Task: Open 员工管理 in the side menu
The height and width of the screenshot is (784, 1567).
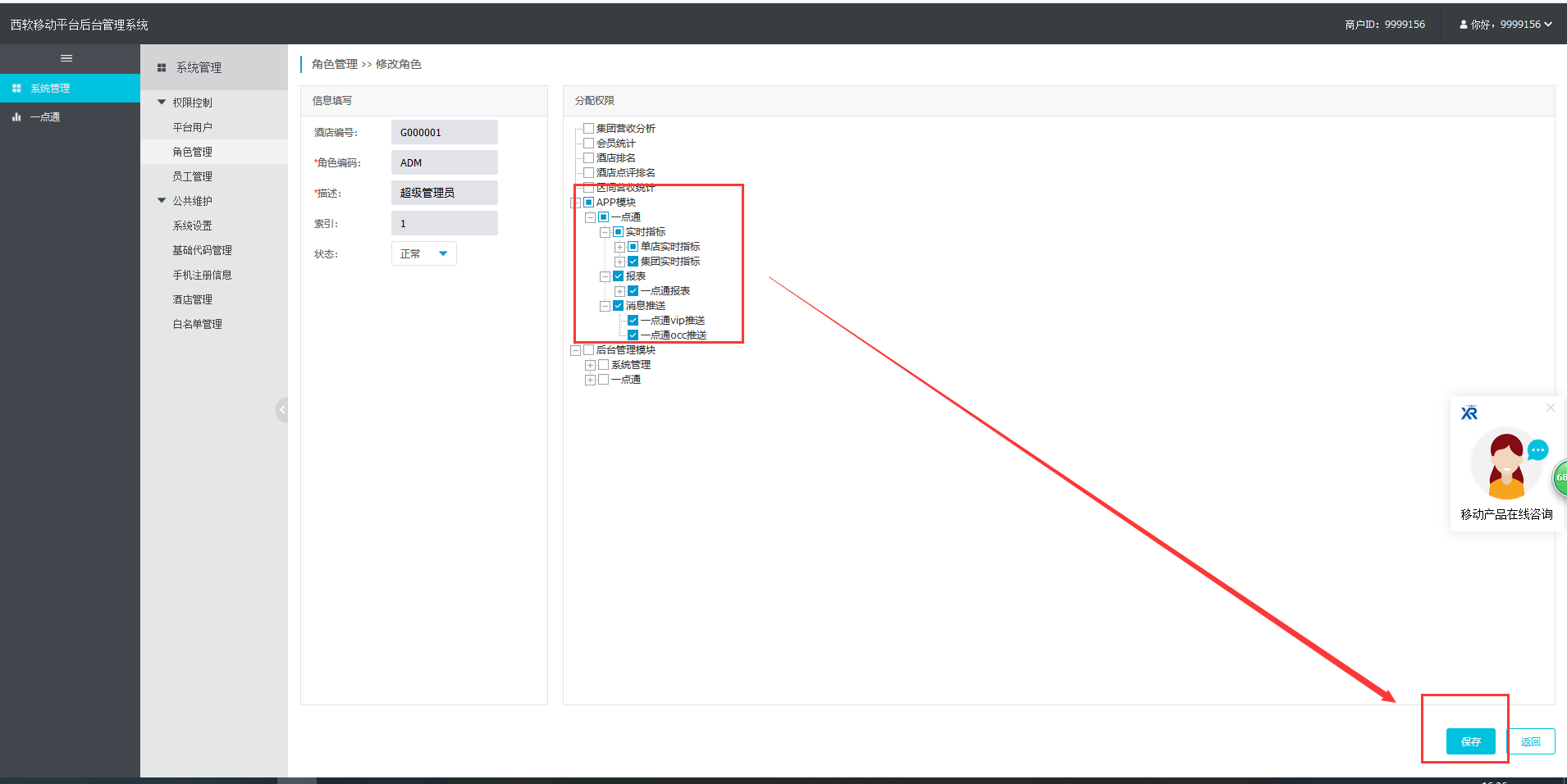Action: [192, 176]
